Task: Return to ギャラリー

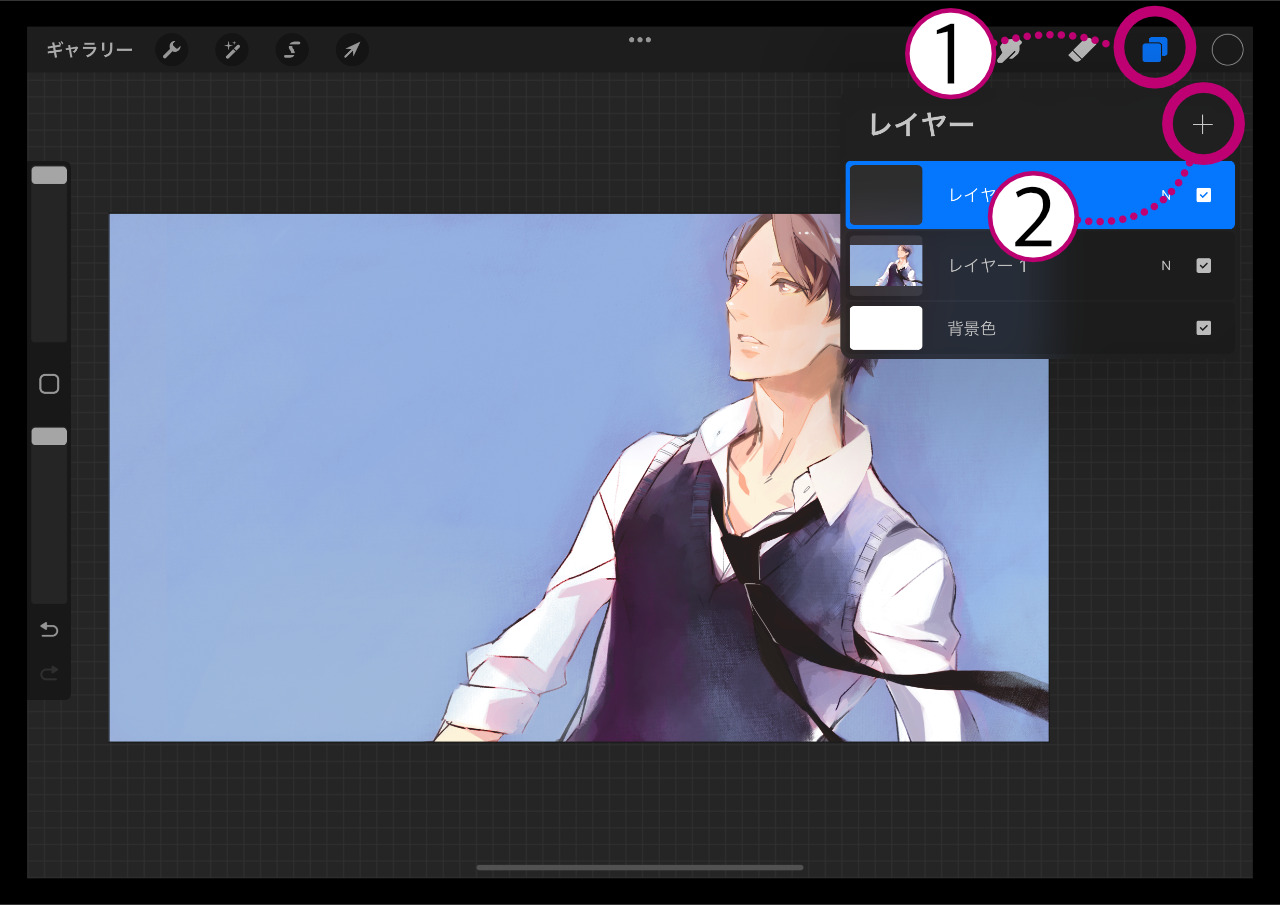Action: point(89,50)
